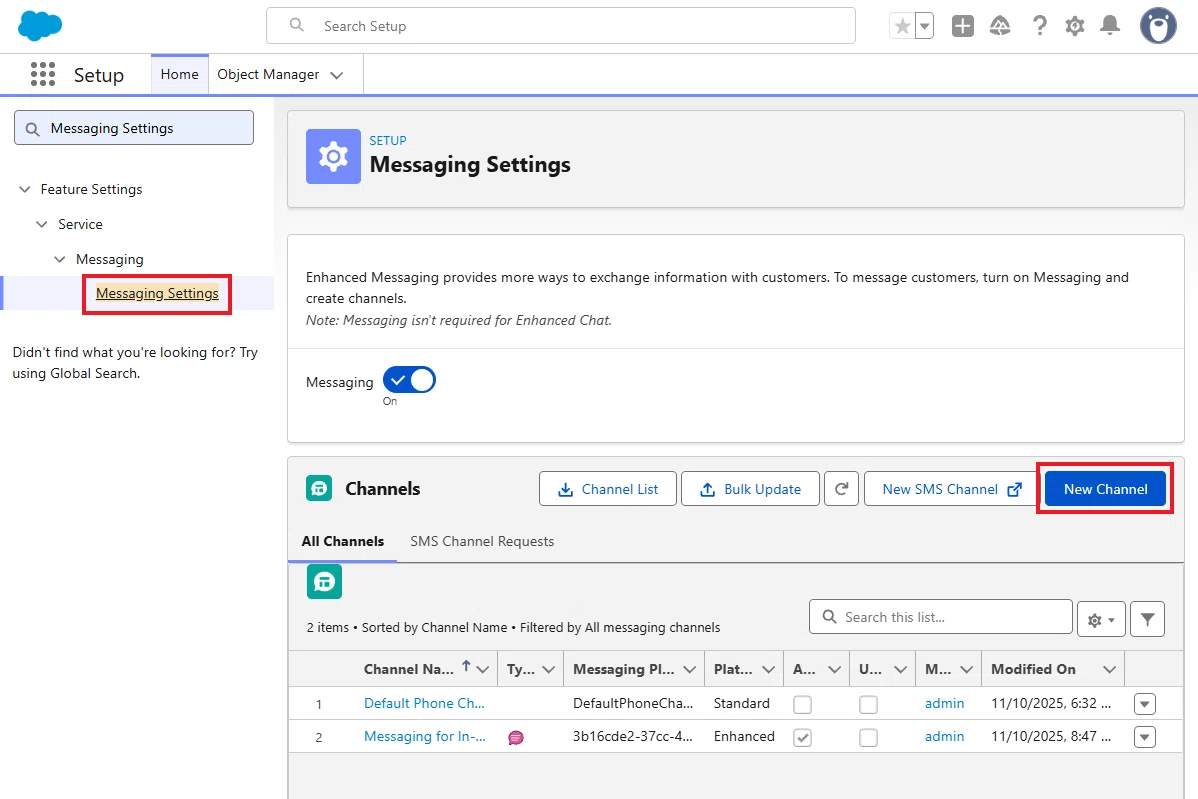Screen dimensions: 1198x799
Task: Open row actions for Default Phone Channel
Action: 1145,704
